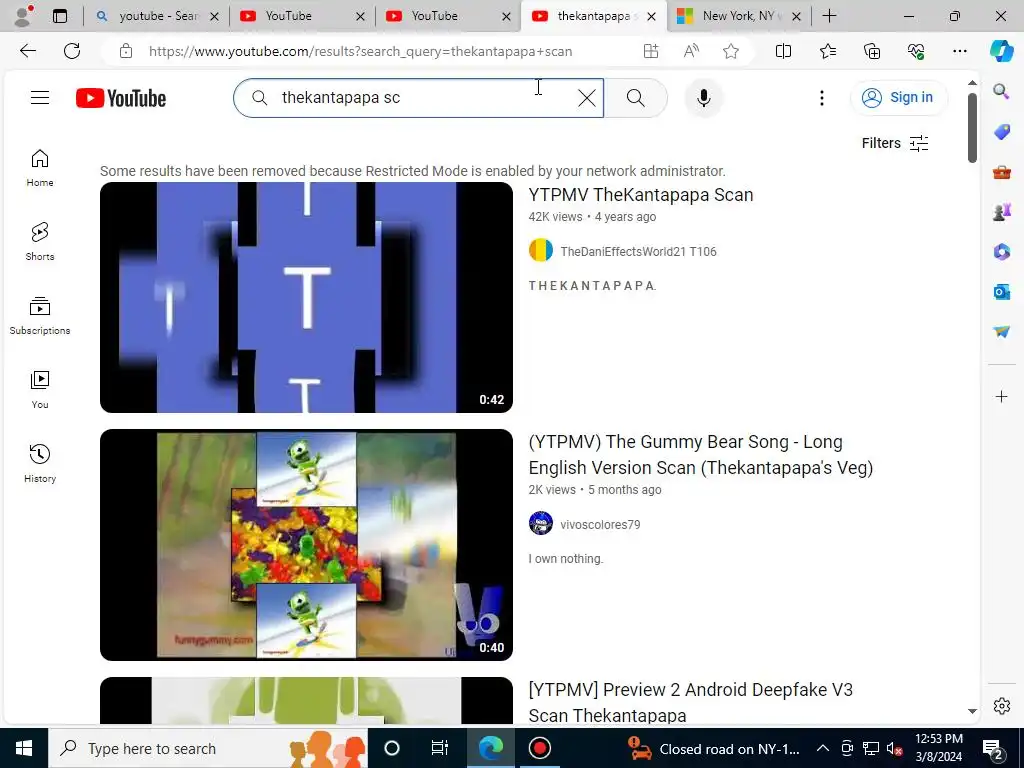The width and height of the screenshot is (1024, 768).
Task: Play Gummy Bear Song Scan thumbnail
Action: click(x=306, y=545)
